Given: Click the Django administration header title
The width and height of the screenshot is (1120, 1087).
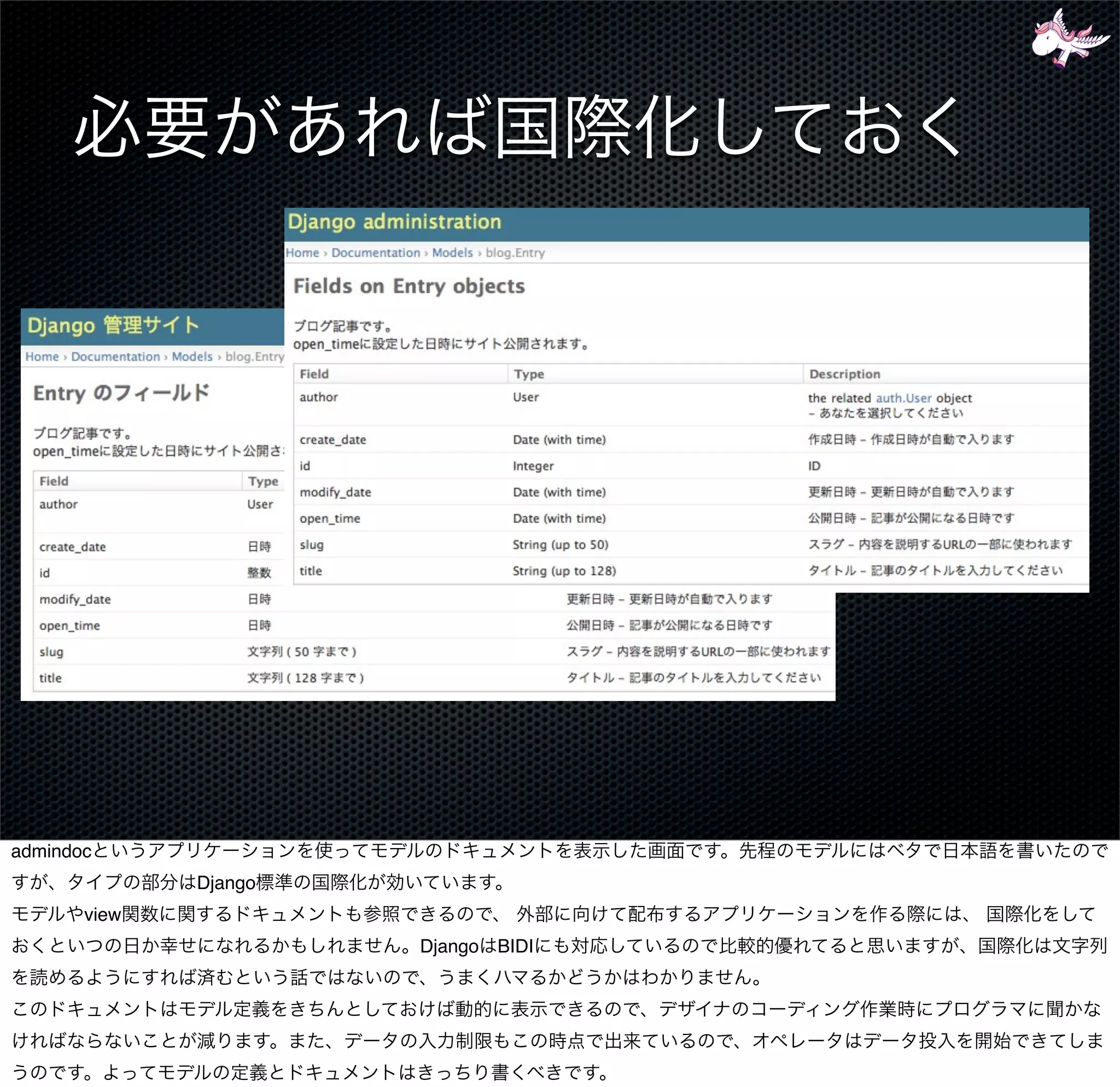Looking at the screenshot, I should point(394,222).
